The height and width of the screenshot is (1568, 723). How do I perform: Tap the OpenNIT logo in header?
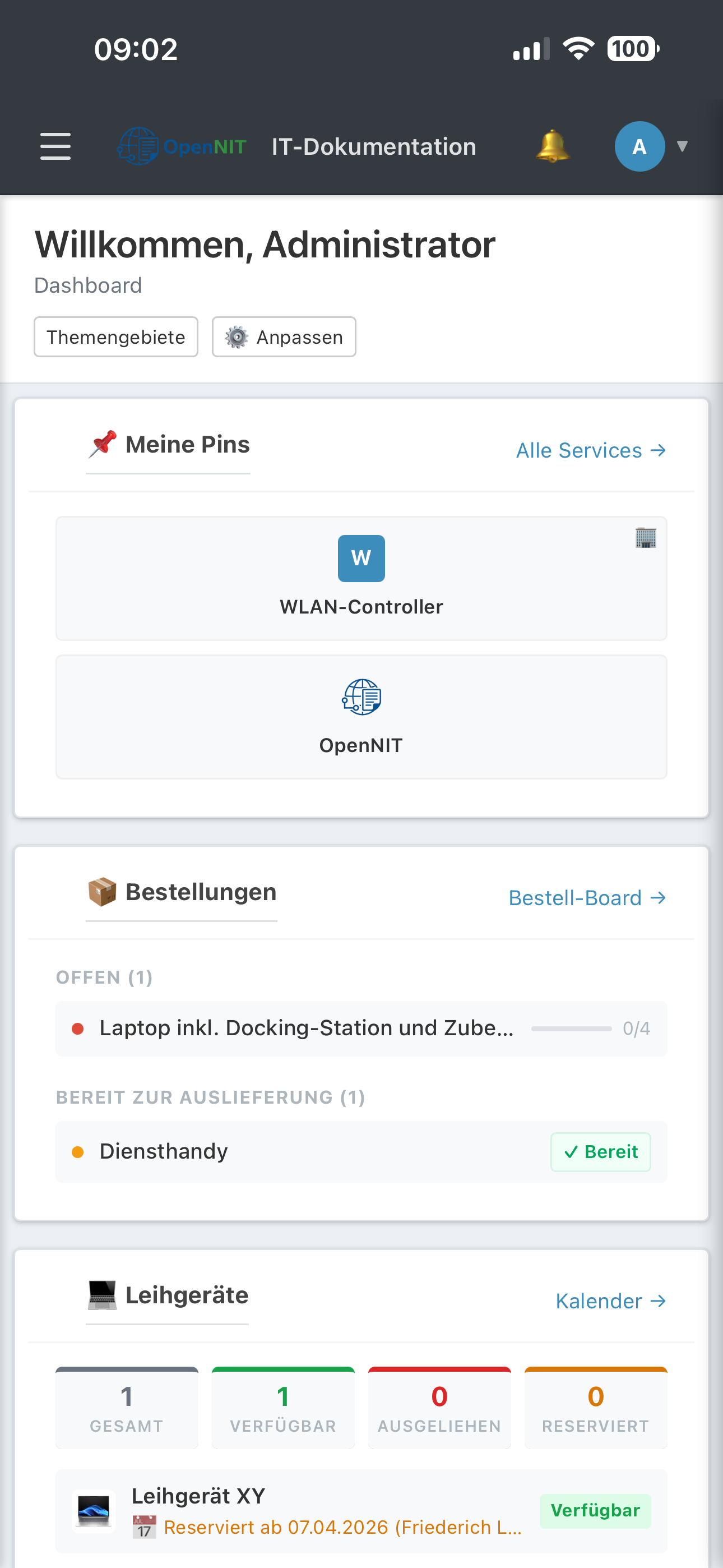182,147
